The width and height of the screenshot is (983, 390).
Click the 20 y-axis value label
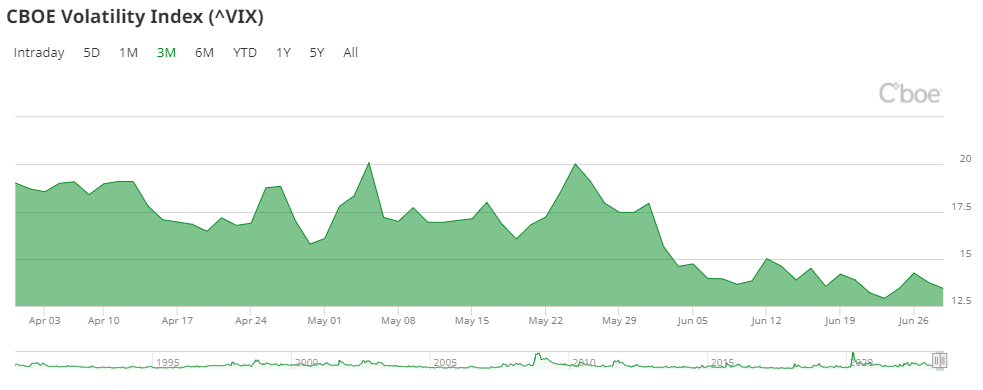965,159
